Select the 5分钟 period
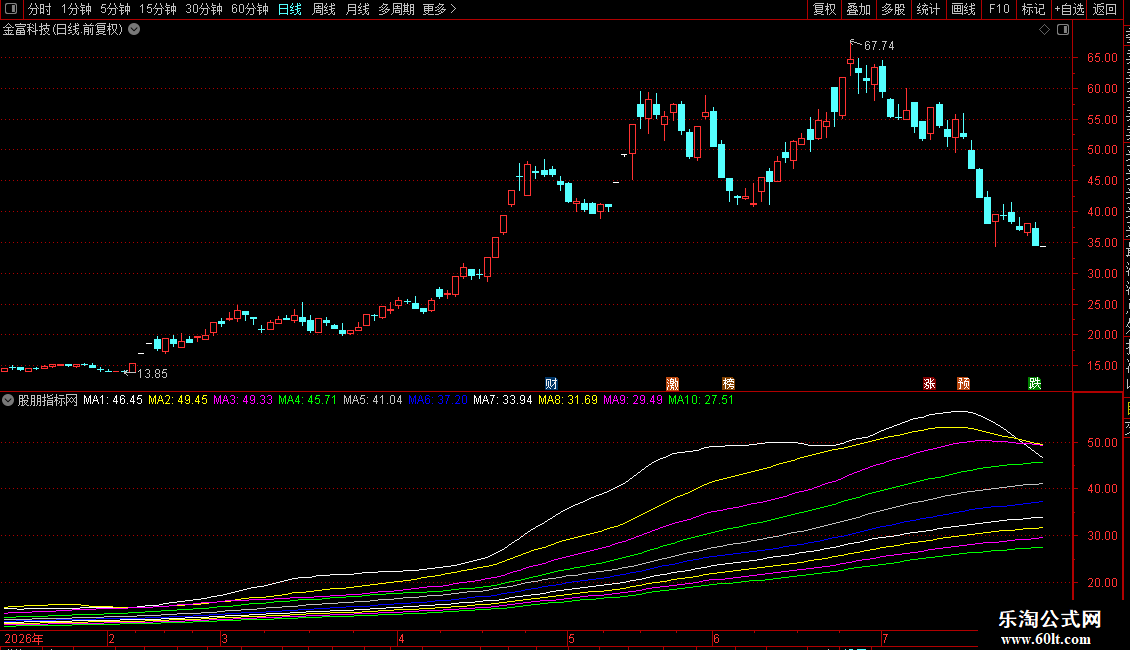The width and height of the screenshot is (1130, 650). tap(115, 9)
